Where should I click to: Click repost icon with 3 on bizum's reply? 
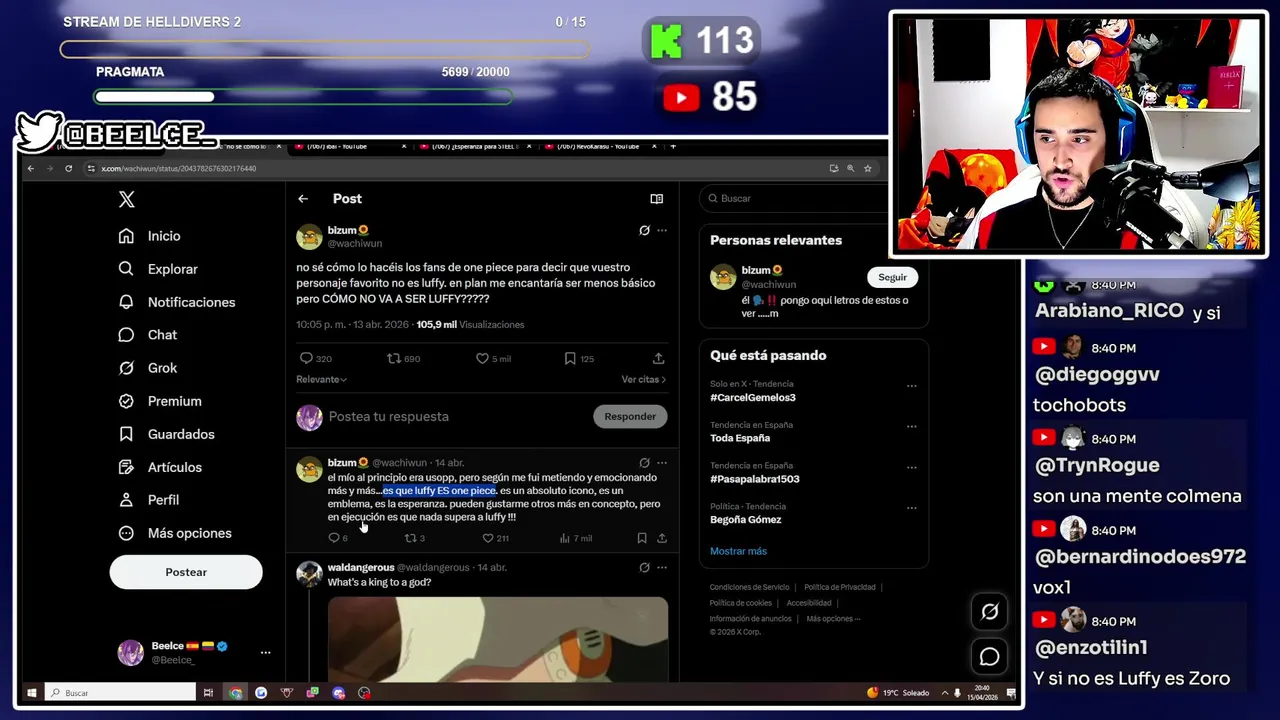[409, 538]
